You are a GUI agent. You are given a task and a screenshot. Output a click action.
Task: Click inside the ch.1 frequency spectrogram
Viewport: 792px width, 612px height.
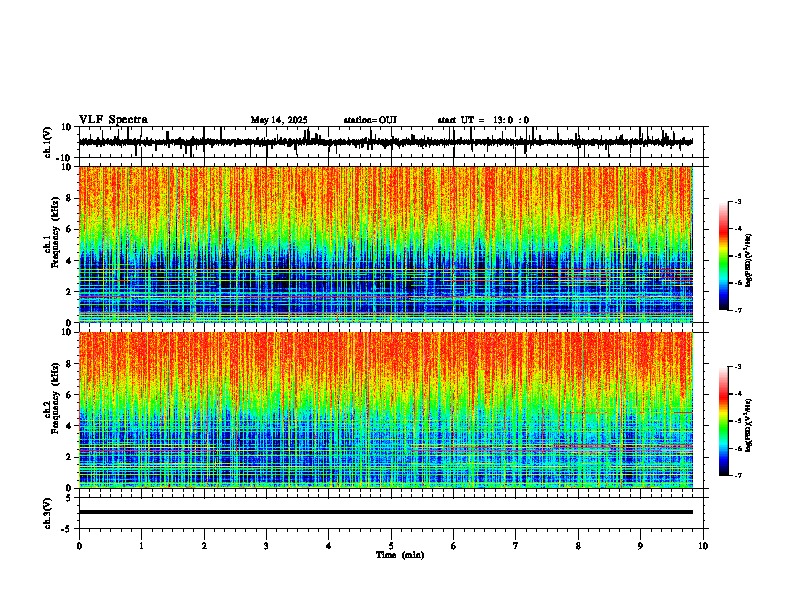(386, 244)
